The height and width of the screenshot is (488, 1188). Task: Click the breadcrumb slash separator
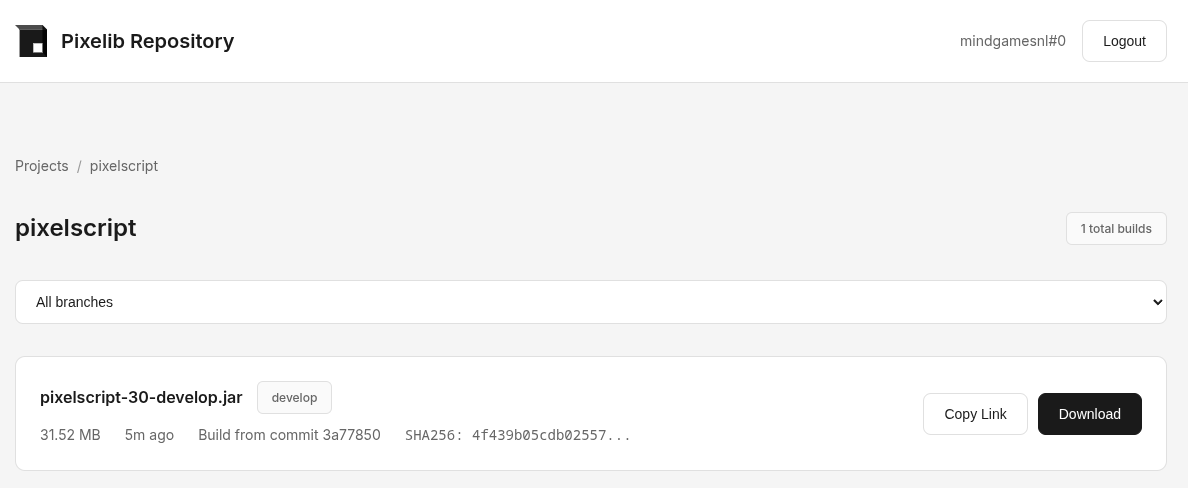(x=79, y=166)
